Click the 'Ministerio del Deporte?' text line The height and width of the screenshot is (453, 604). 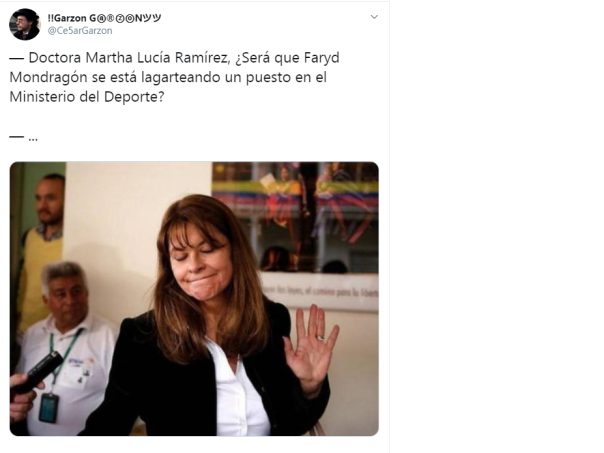[87, 97]
